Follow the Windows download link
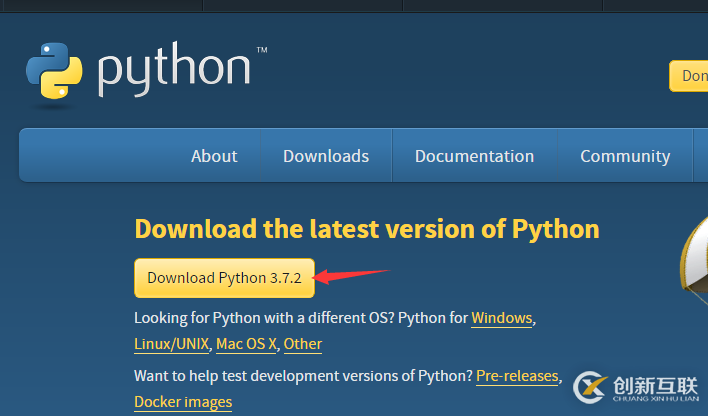708x416 pixels. pos(501,318)
